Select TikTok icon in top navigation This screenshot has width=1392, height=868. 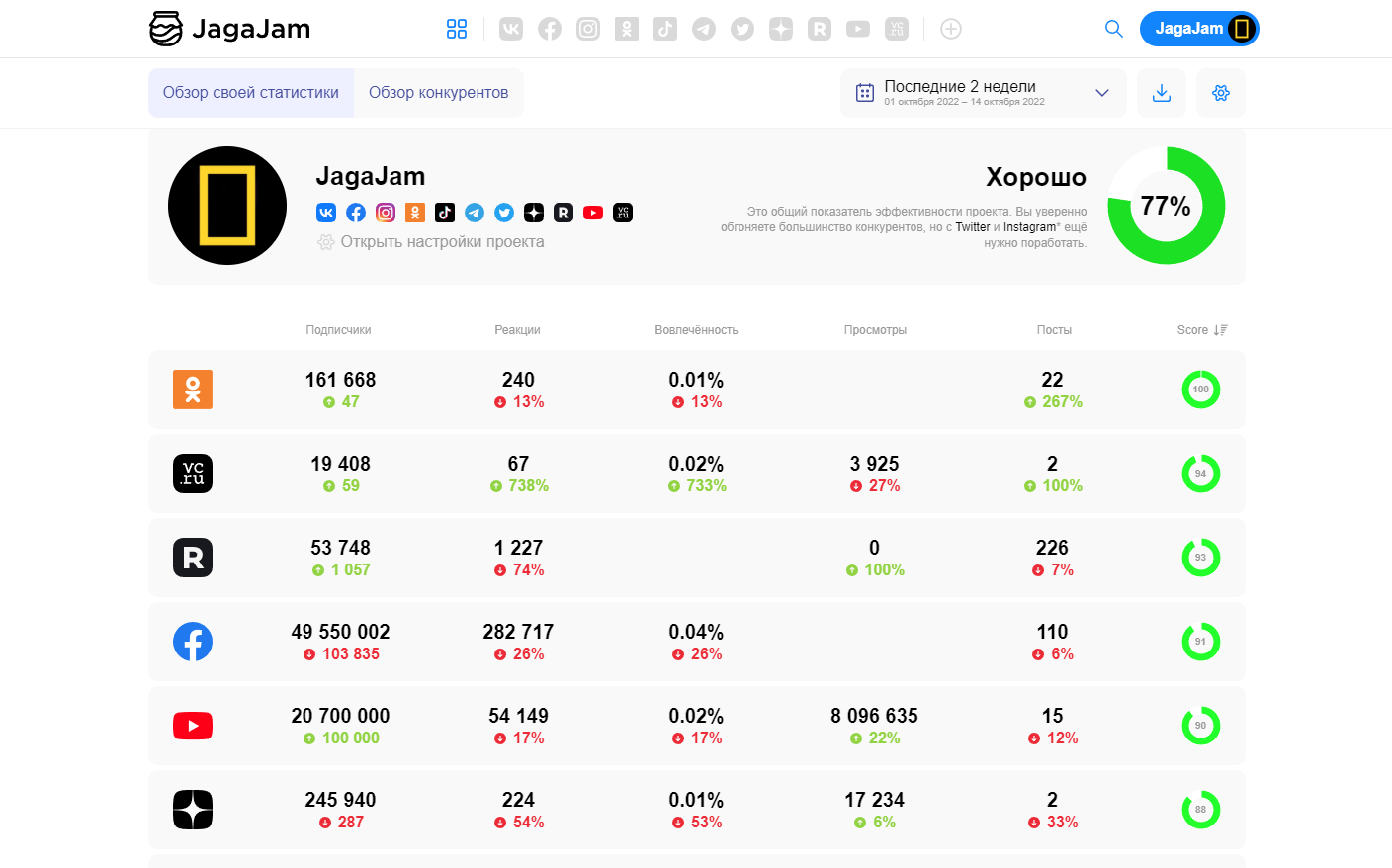[665, 29]
